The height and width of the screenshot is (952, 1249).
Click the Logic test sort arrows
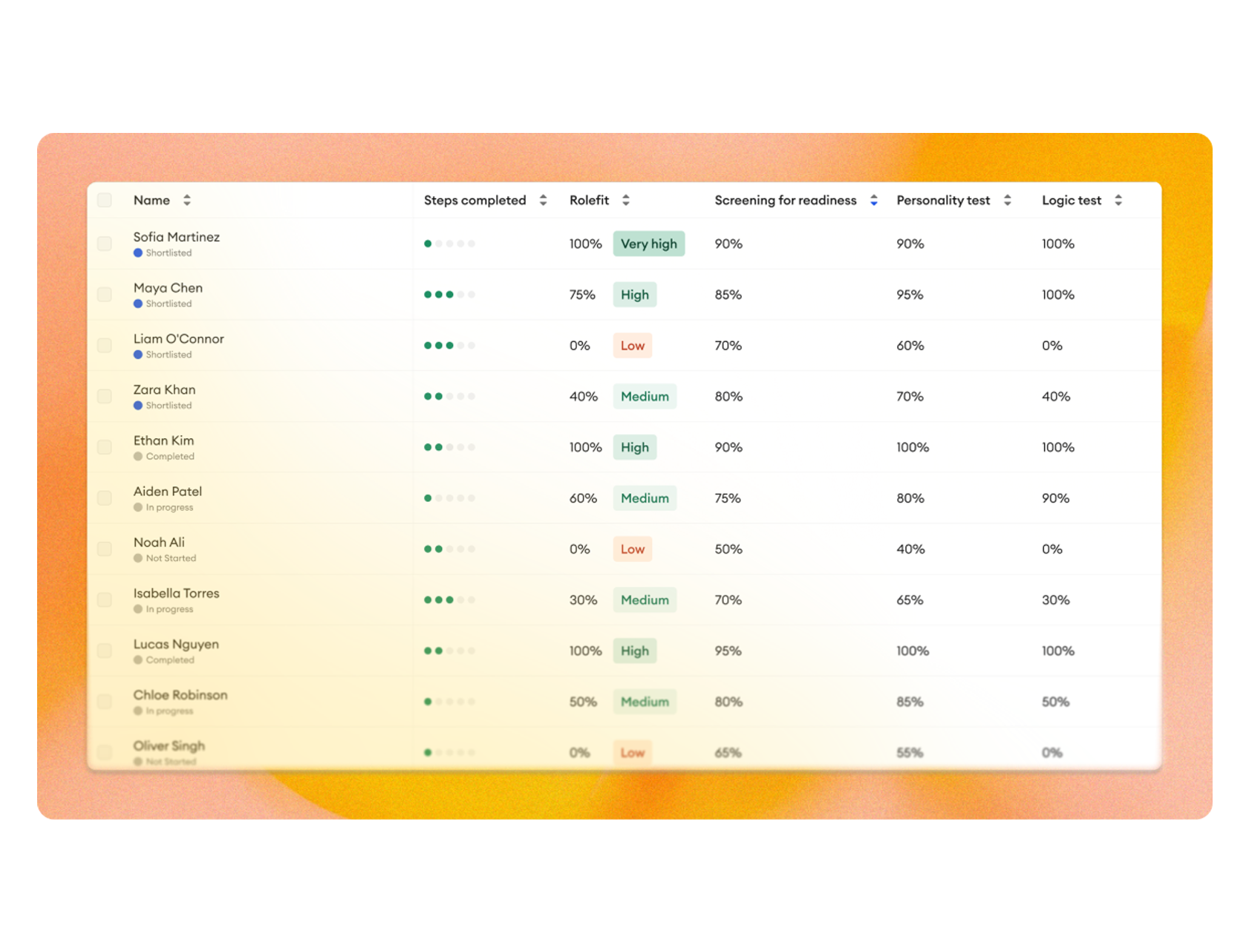point(1118,200)
